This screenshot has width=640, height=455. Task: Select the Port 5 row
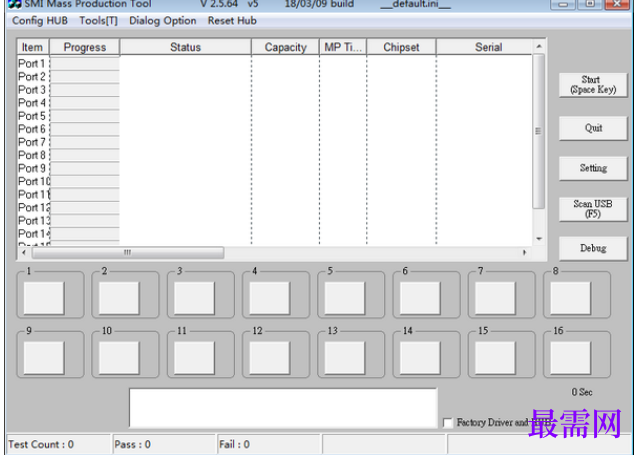click(x=274, y=116)
